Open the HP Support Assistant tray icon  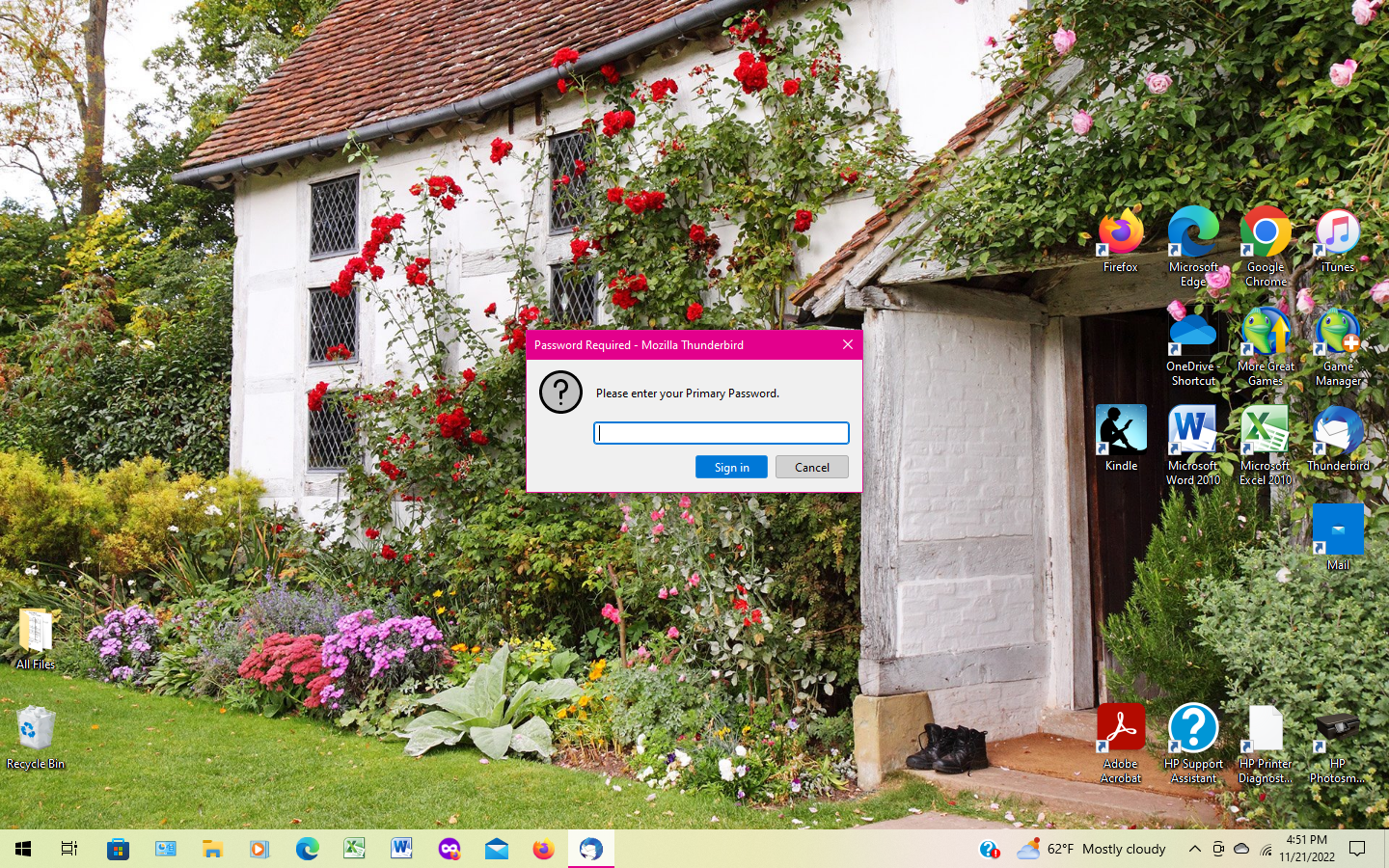(990, 849)
